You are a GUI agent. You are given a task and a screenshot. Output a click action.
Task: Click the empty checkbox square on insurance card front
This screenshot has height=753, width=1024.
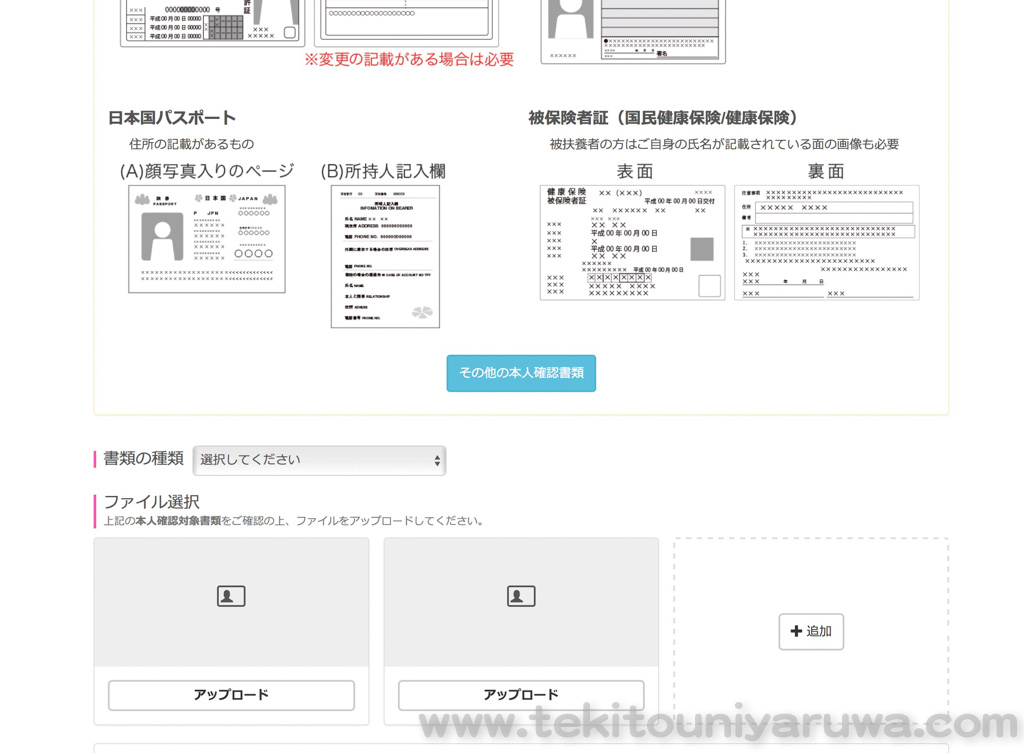tap(709, 286)
